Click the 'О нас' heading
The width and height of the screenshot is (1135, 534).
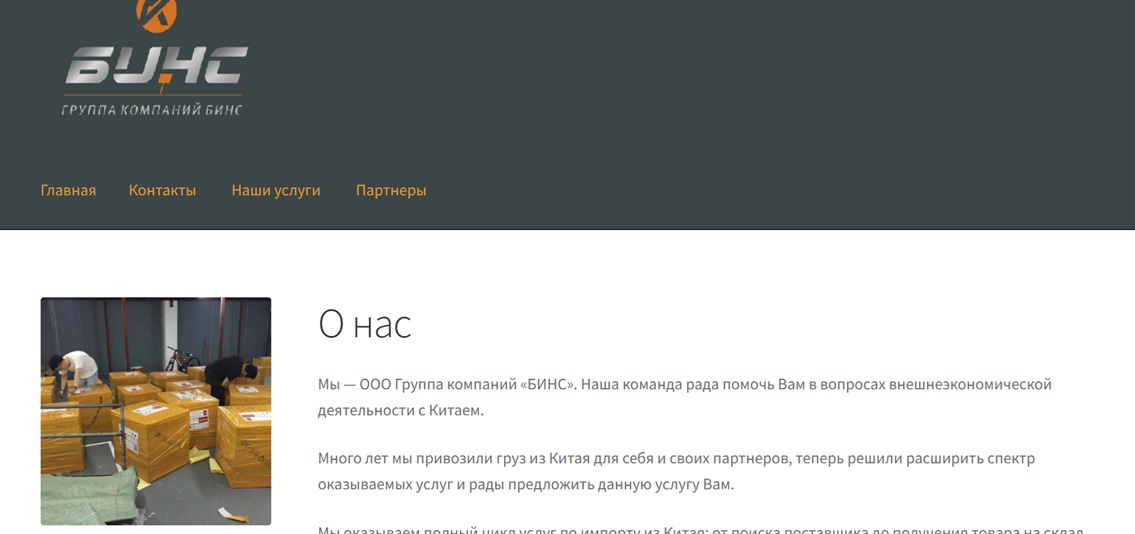[365, 323]
